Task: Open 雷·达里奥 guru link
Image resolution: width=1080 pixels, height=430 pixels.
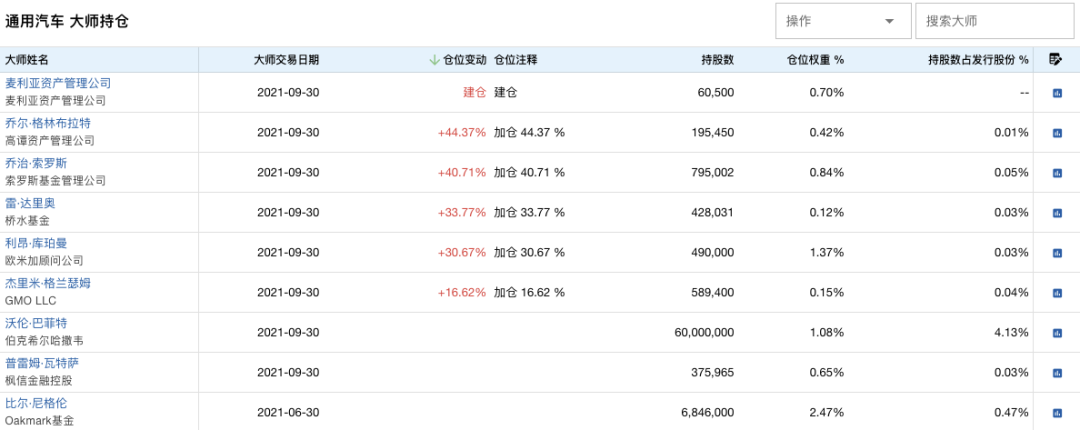Action: coord(30,203)
